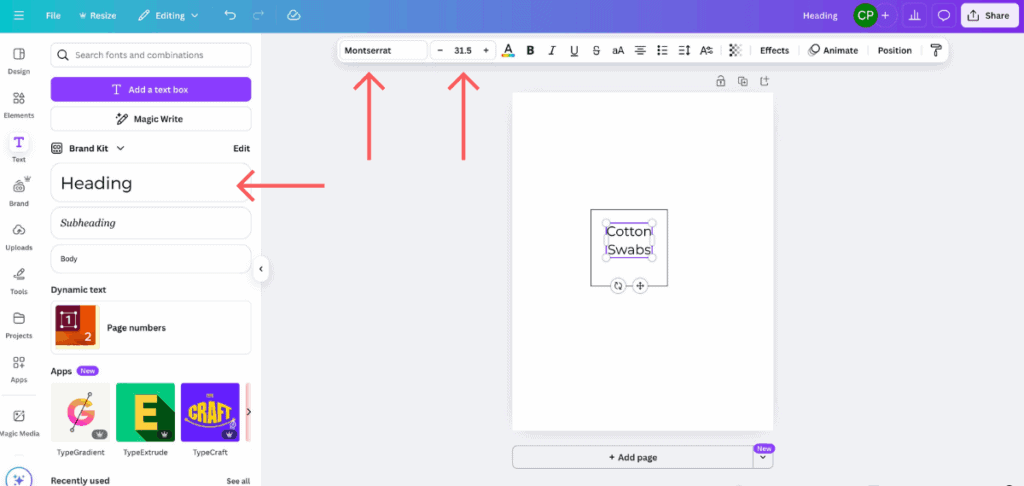The height and width of the screenshot is (486, 1024).
Task: Click the Animate button
Action: (833, 50)
